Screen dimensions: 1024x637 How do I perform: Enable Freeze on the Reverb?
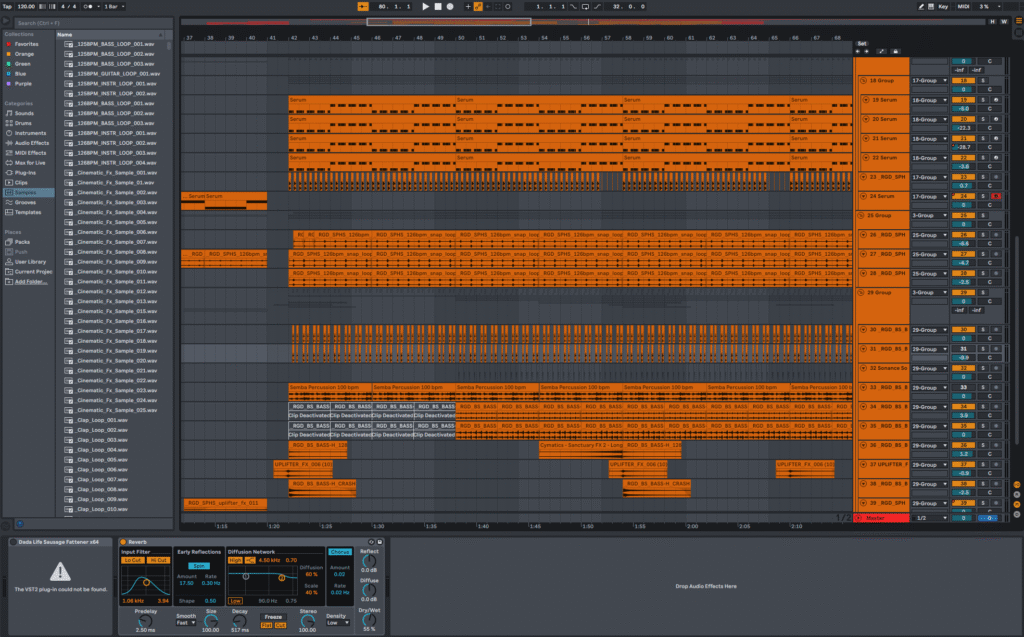pos(273,616)
